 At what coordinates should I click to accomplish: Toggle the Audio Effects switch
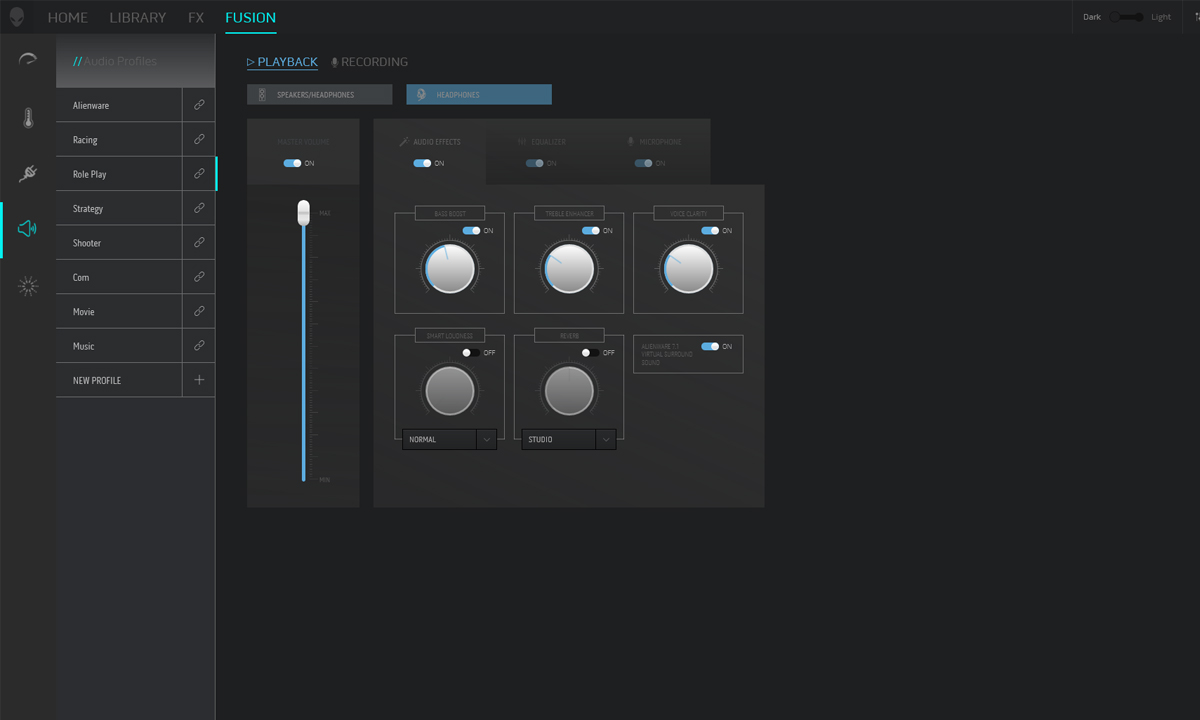pos(422,163)
